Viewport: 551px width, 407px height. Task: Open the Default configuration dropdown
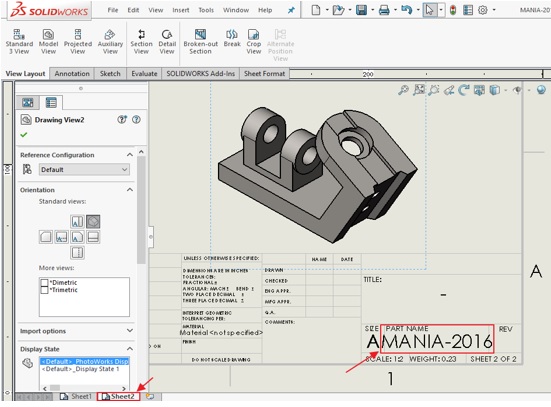(84, 169)
